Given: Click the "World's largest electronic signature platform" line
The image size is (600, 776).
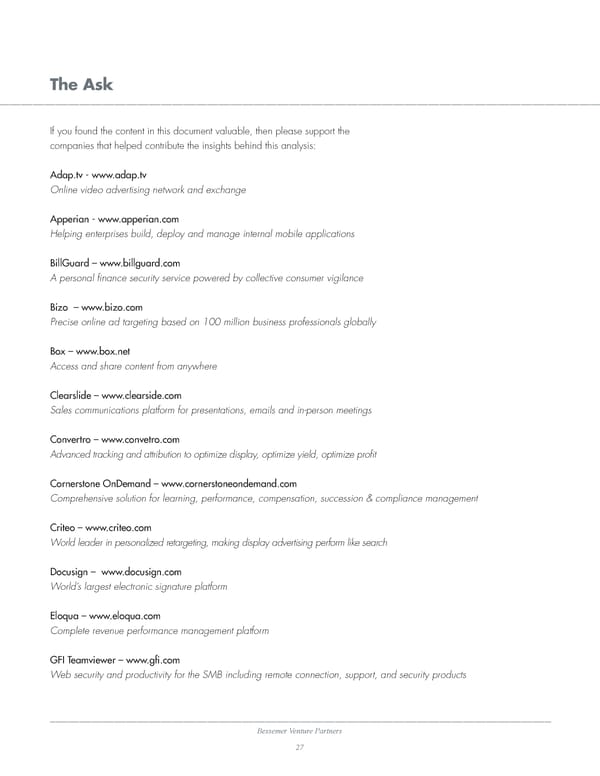Looking at the screenshot, I should tap(139, 586).
